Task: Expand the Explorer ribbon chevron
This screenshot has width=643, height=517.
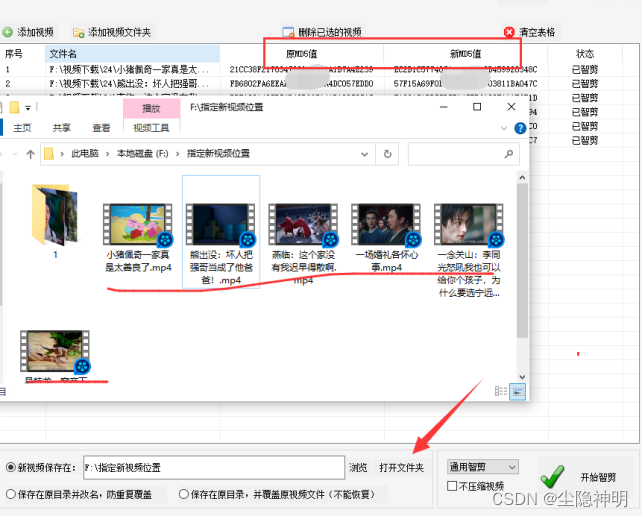Action: [x=504, y=128]
